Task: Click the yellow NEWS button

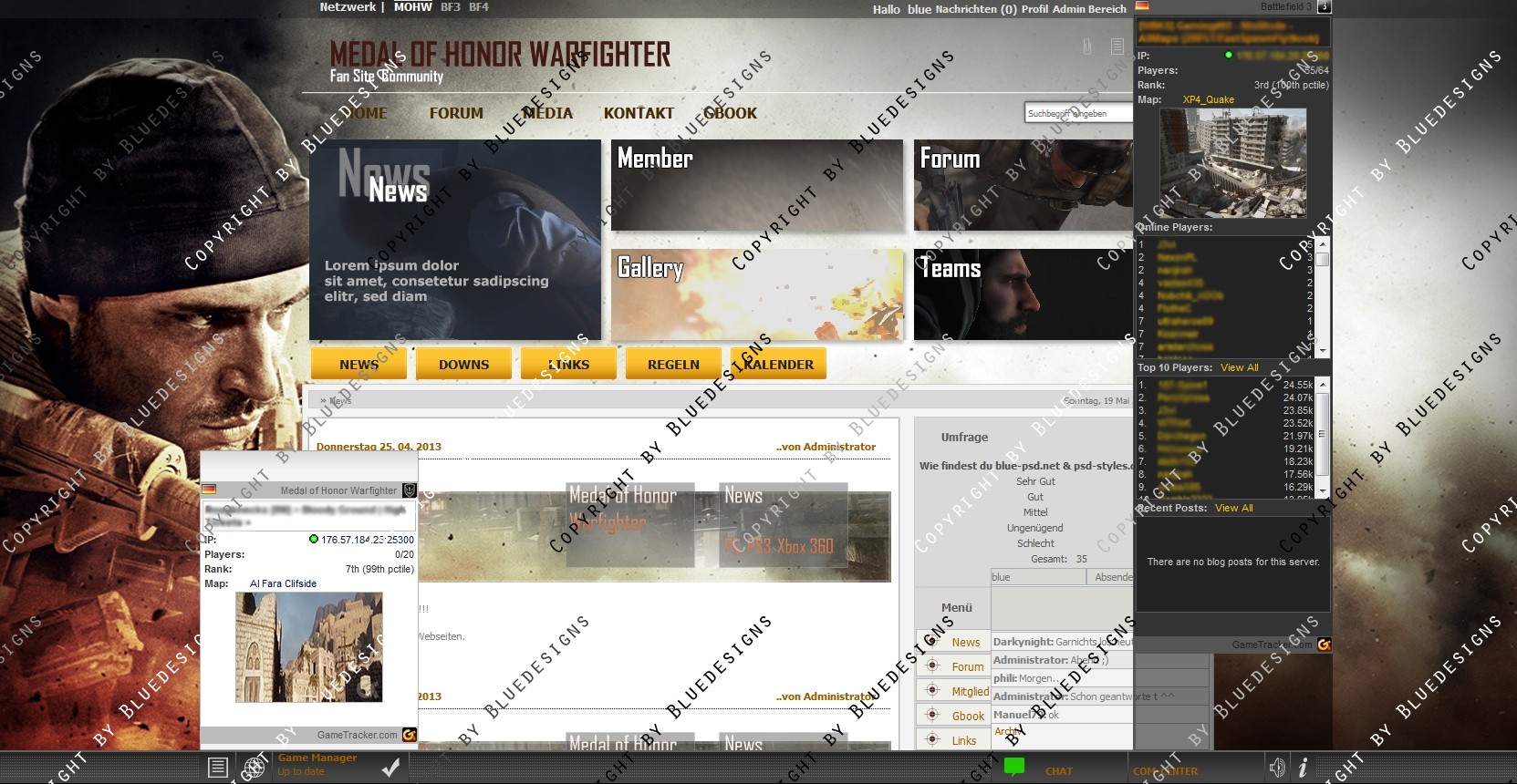Action: tap(358, 364)
